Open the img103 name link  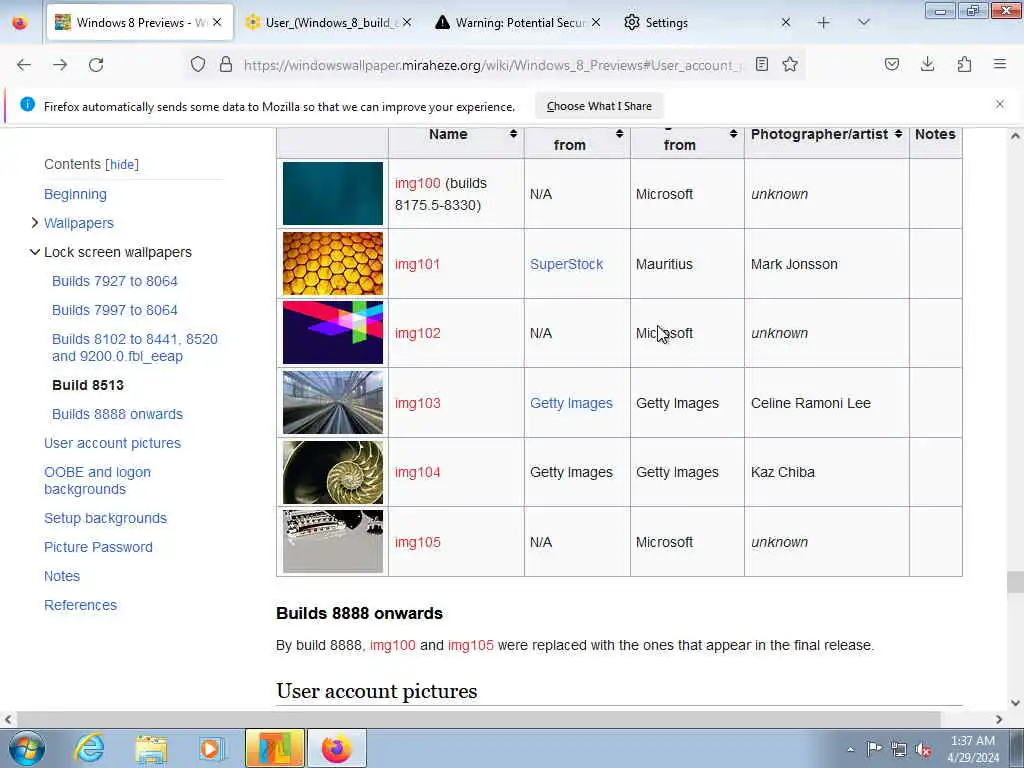417,403
